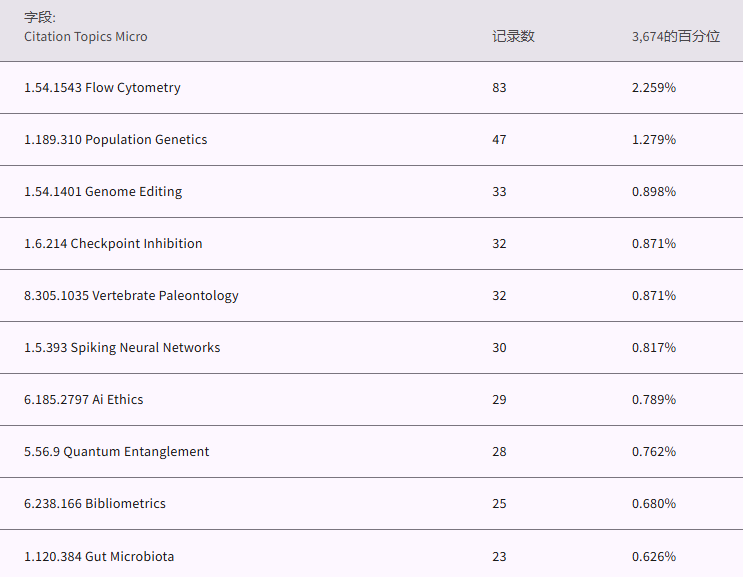The height and width of the screenshot is (577, 743).
Task: Choose the Checkpoint Inhibition topic
Action: click(x=113, y=244)
